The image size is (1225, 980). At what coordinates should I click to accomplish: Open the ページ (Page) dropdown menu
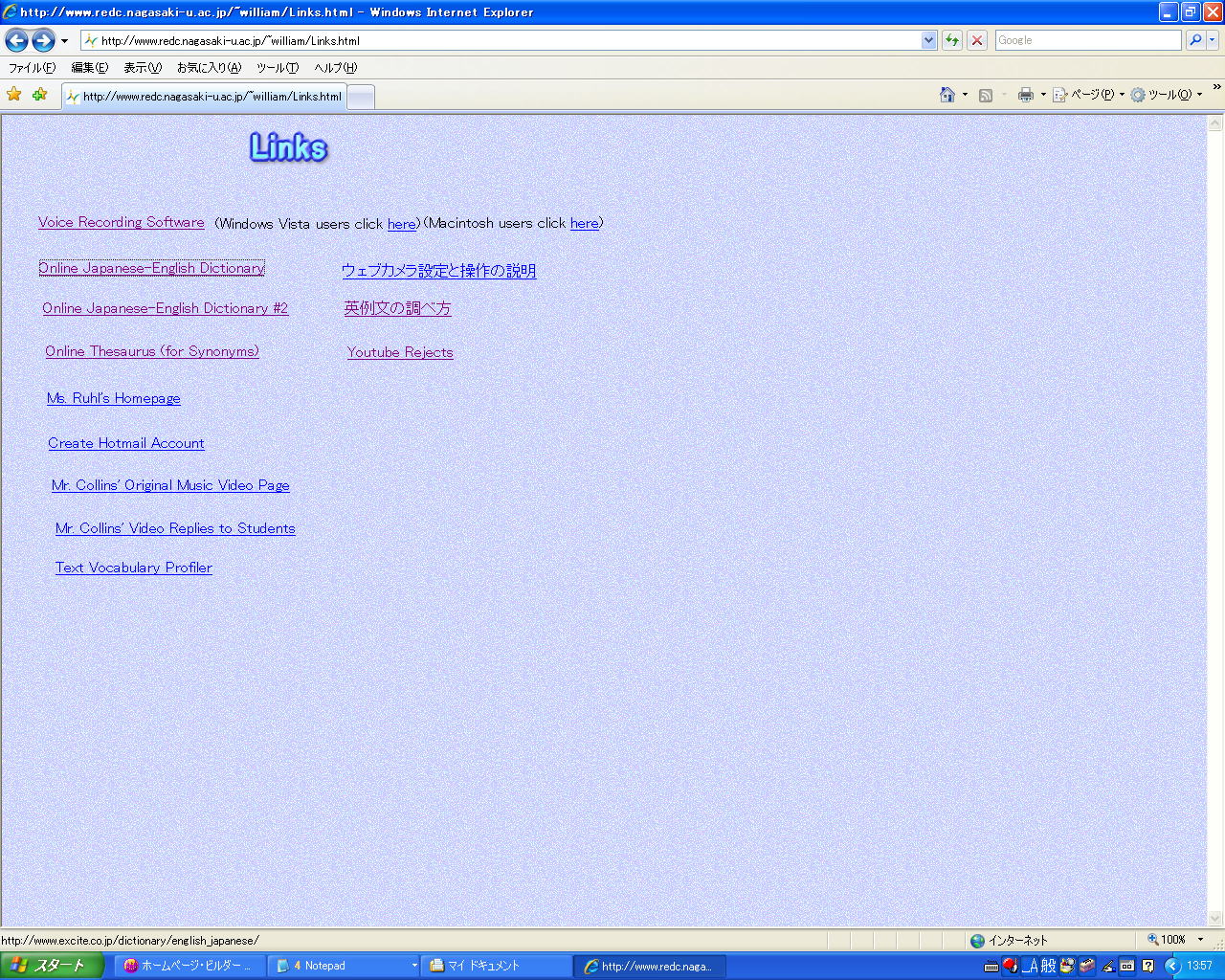1089,95
